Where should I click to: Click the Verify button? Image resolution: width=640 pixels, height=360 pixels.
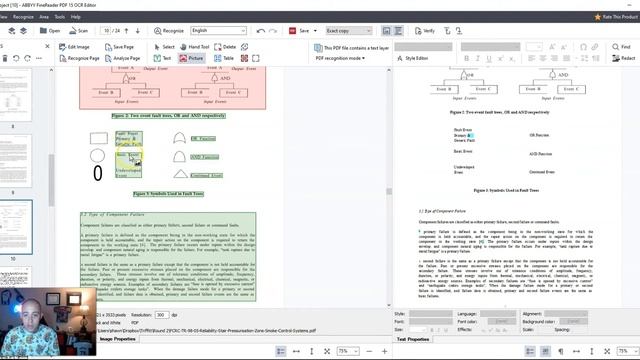click(424, 31)
